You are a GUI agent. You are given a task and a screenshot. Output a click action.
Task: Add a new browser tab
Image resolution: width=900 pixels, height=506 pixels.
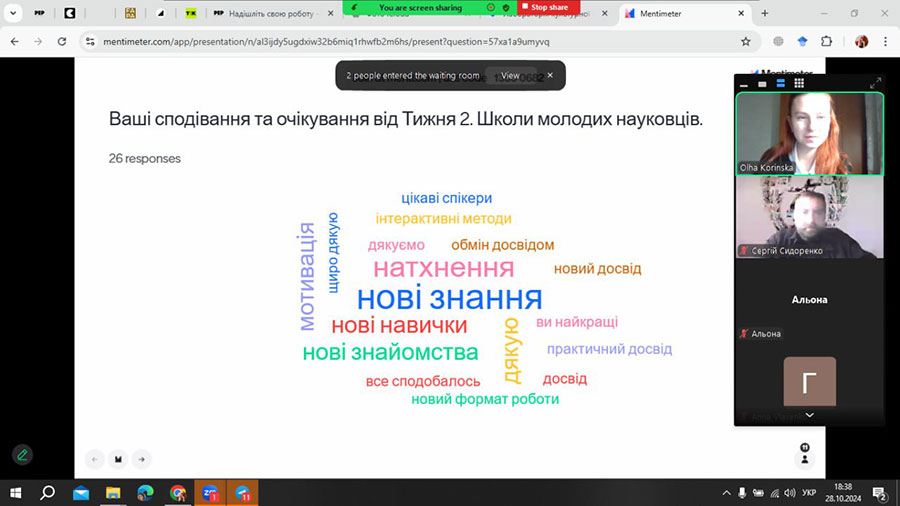click(x=765, y=13)
